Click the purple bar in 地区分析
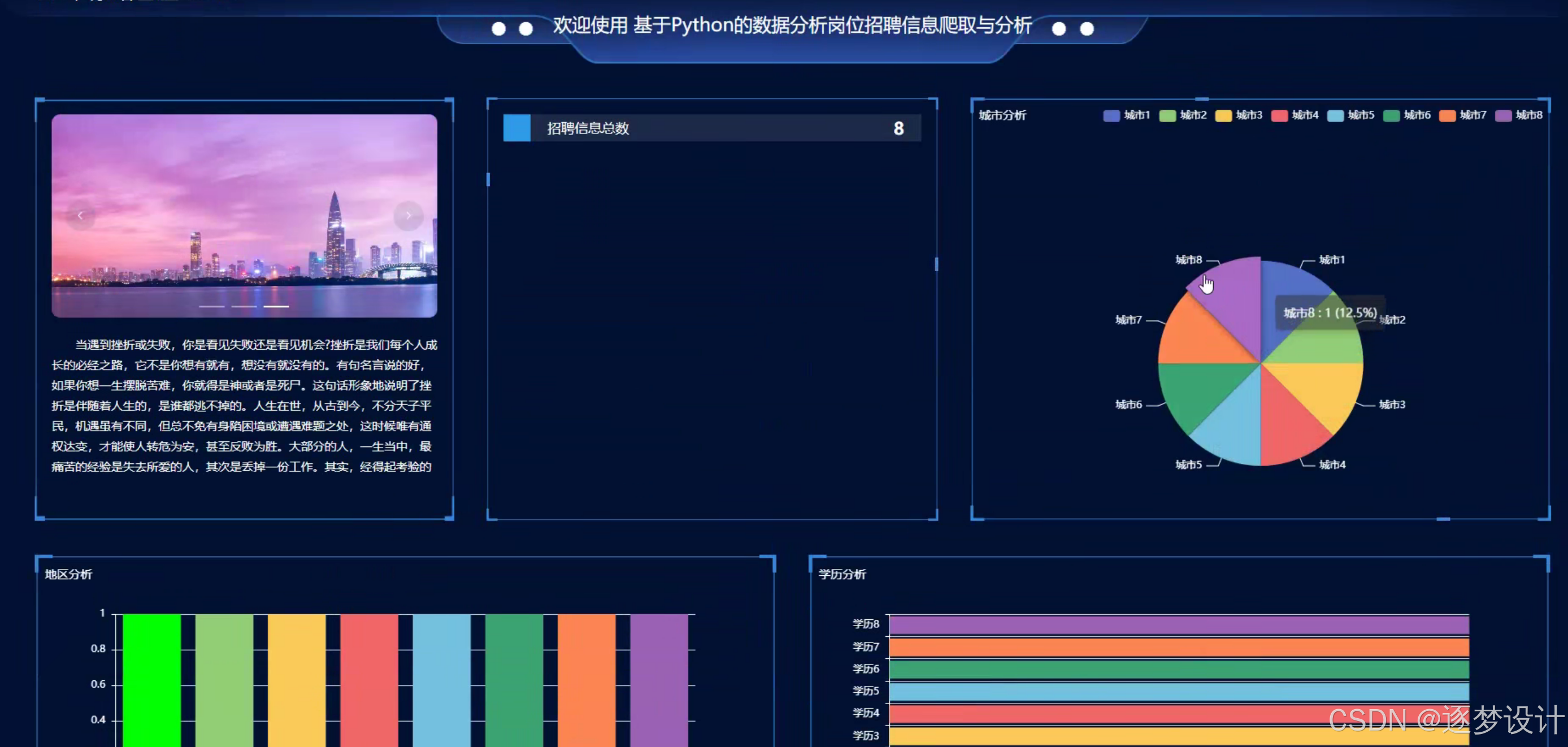The height and width of the screenshot is (747, 1568). click(659, 680)
